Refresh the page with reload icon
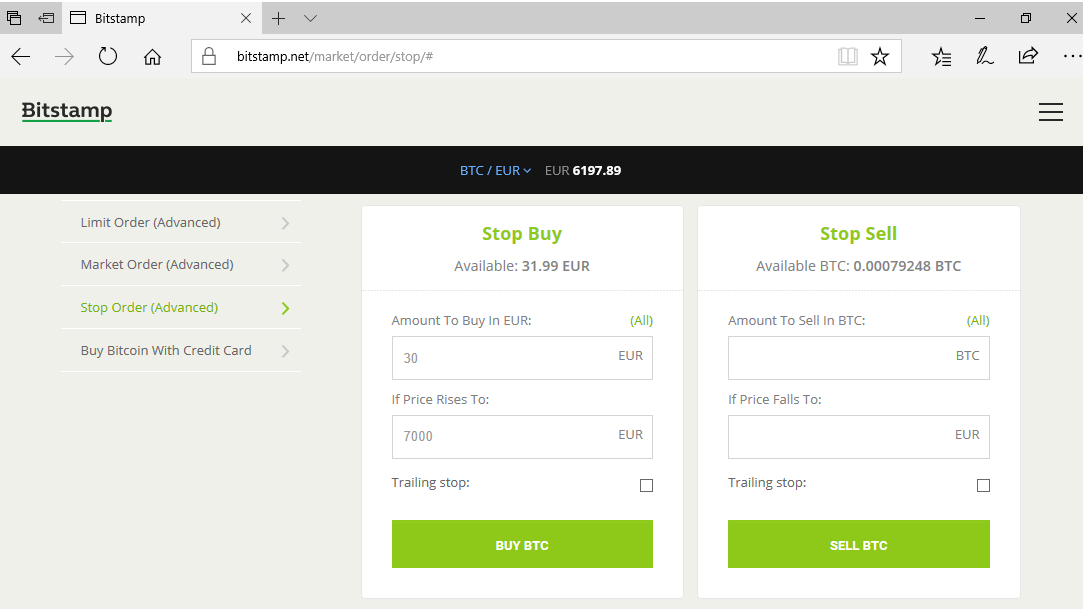This screenshot has height=609, width=1083. 108,56
